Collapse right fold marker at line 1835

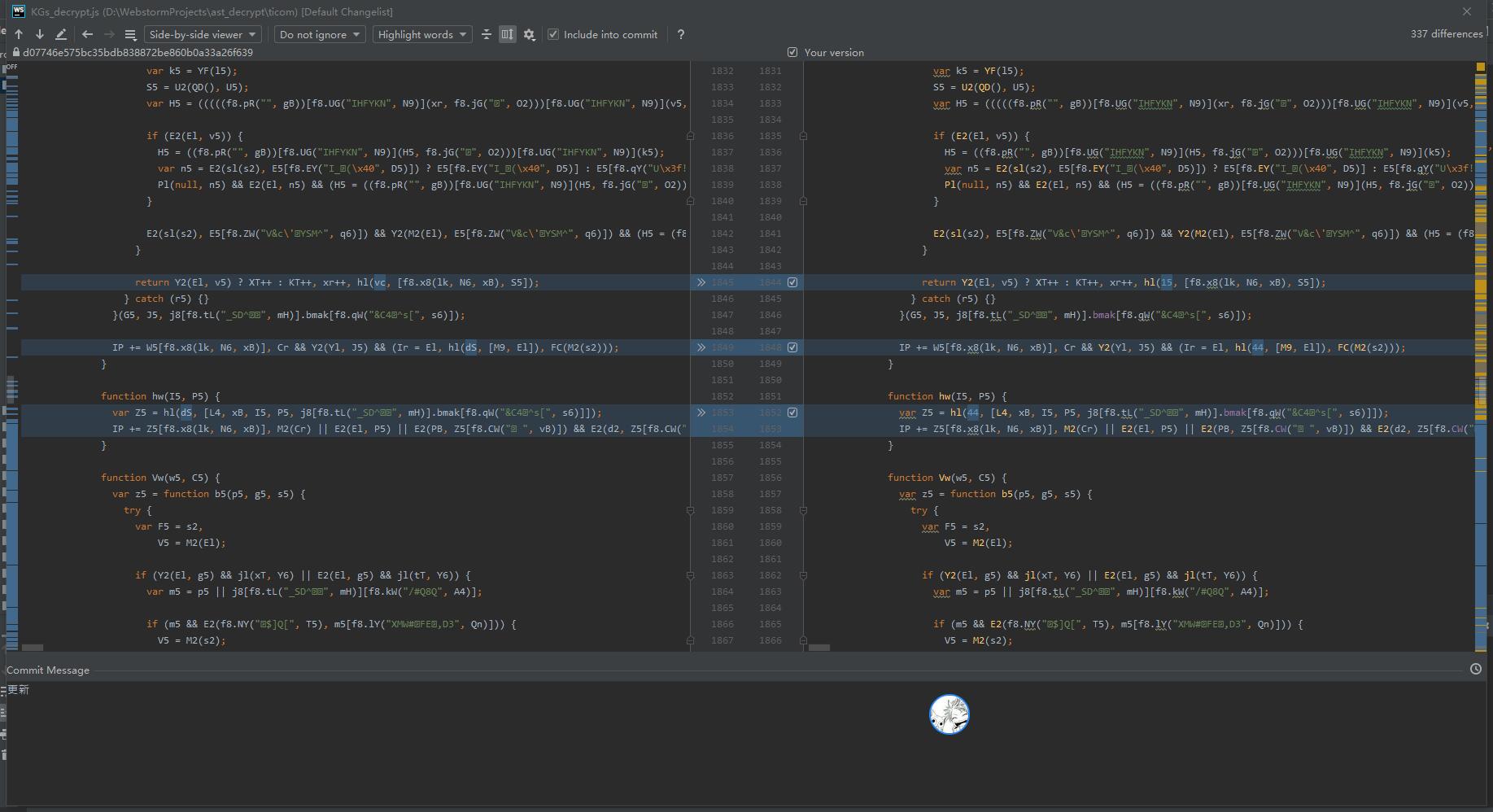(803, 136)
